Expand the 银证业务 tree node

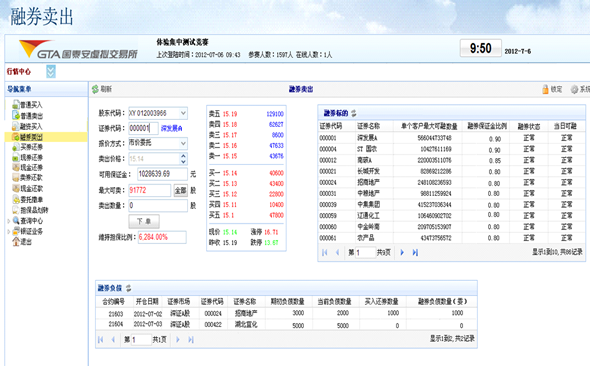pos(9,232)
